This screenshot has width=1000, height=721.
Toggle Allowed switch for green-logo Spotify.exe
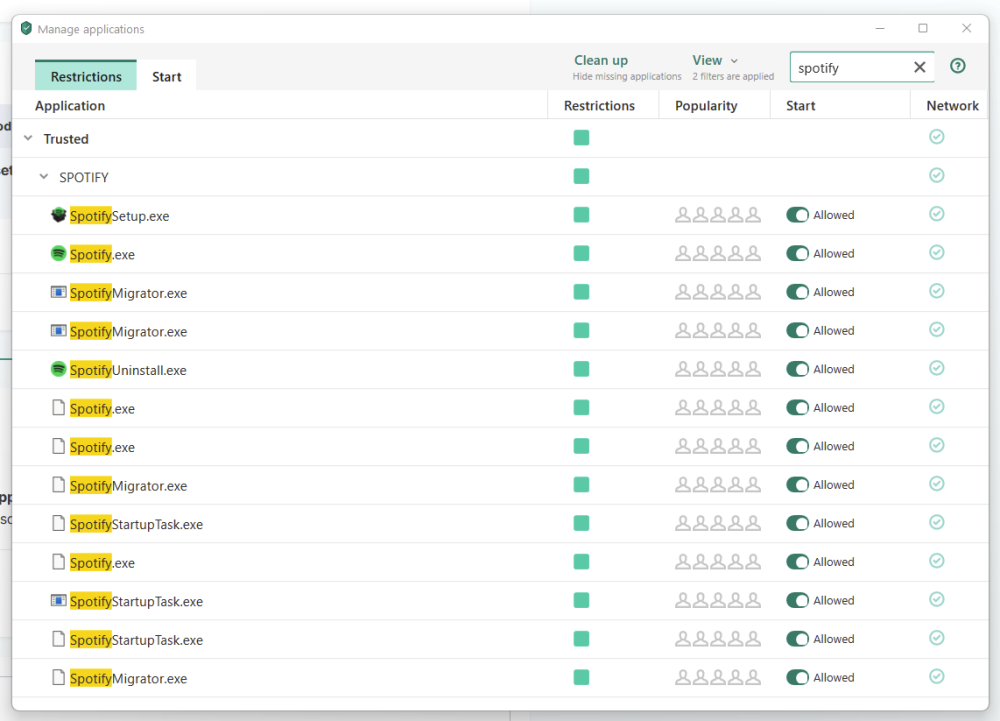click(x=797, y=254)
